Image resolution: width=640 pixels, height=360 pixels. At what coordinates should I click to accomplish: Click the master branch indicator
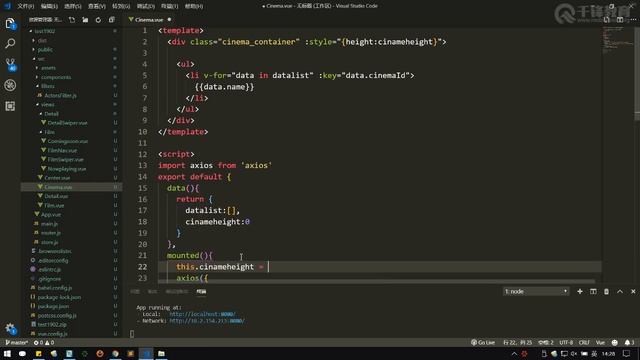(x=17, y=342)
